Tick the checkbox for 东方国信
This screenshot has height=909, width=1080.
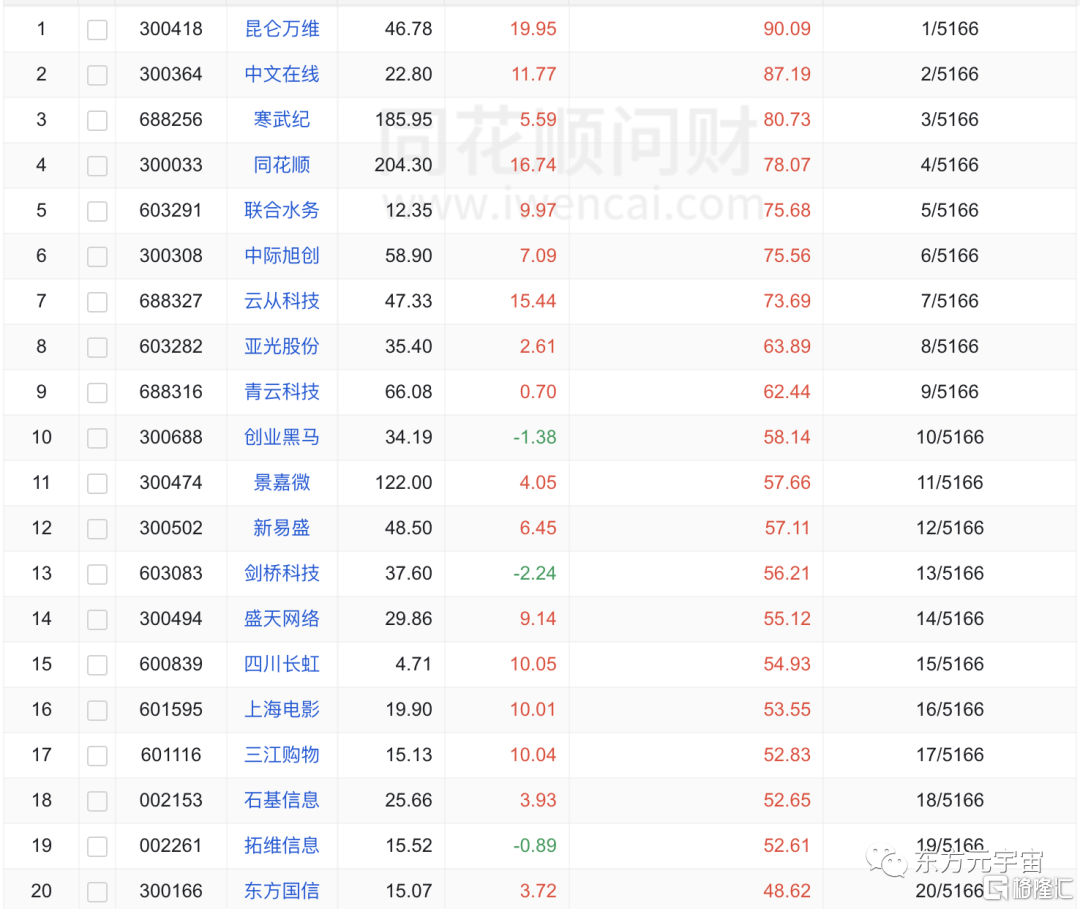[x=97, y=892]
